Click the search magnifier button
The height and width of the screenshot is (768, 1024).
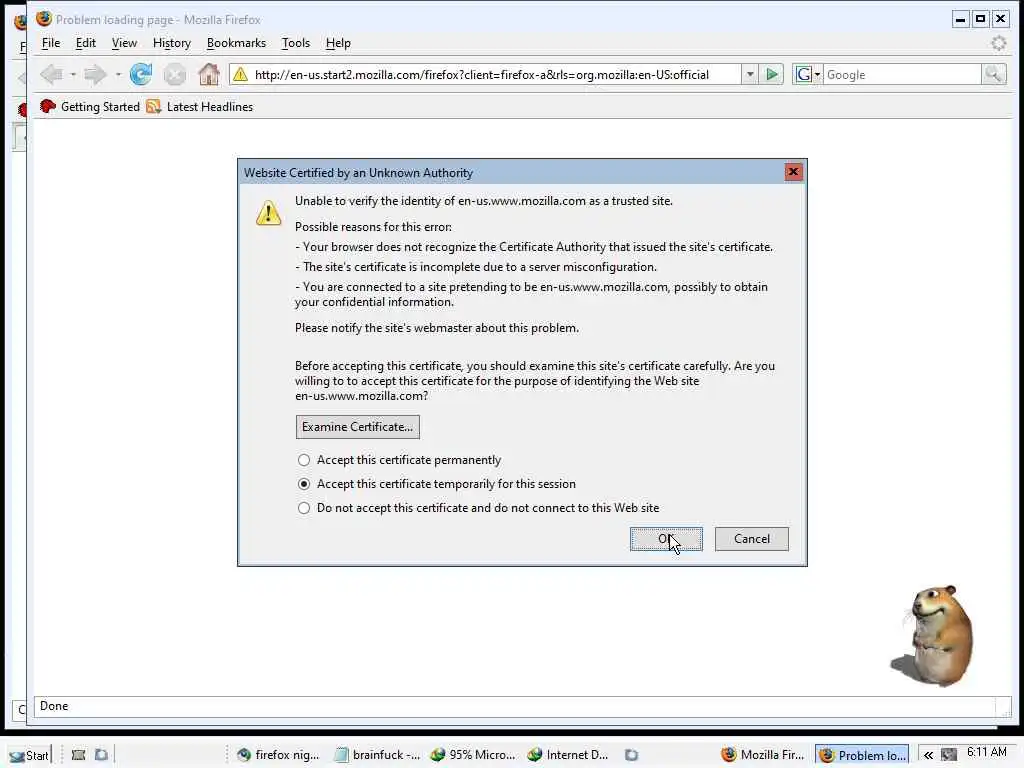tap(993, 74)
